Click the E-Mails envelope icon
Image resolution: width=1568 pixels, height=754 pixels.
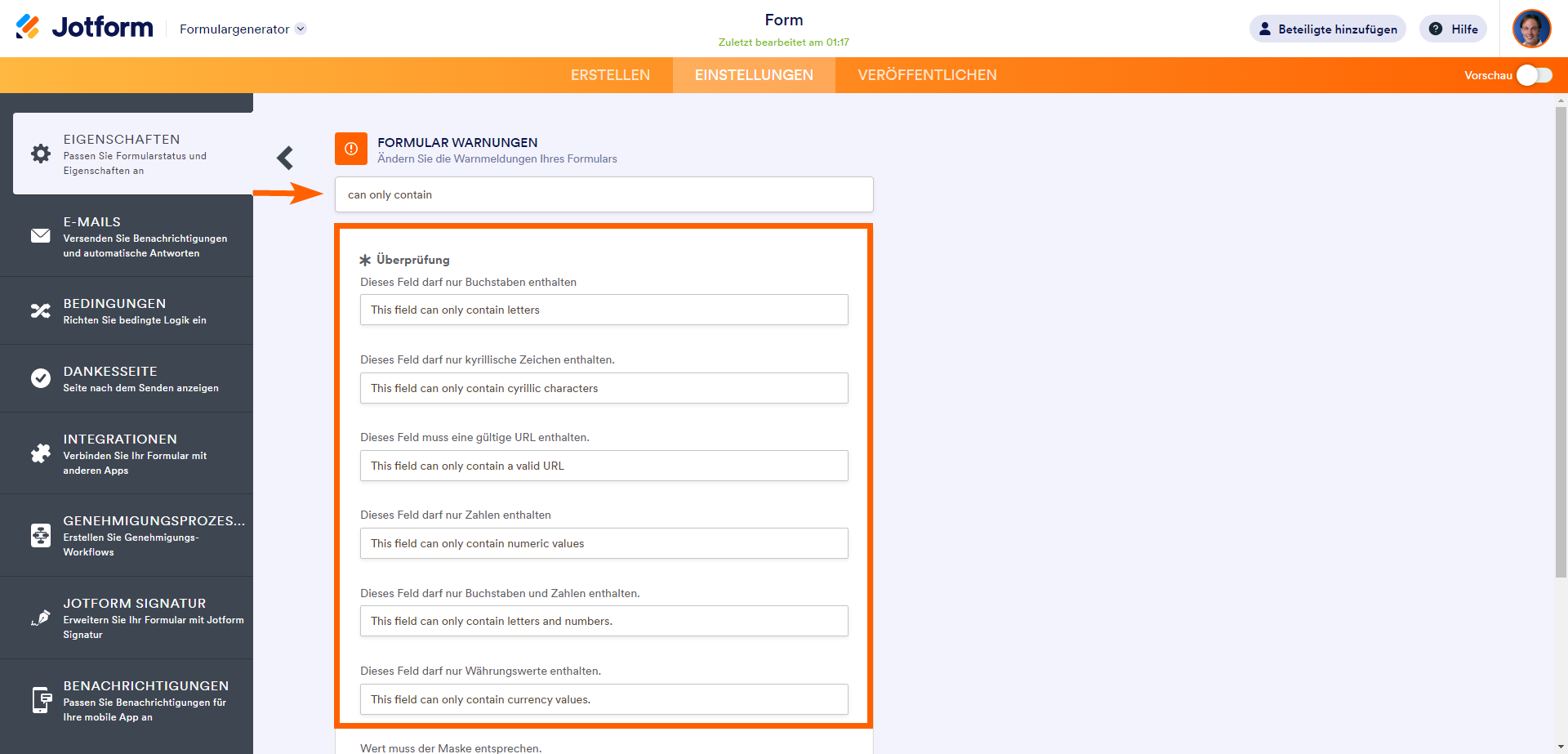click(41, 236)
